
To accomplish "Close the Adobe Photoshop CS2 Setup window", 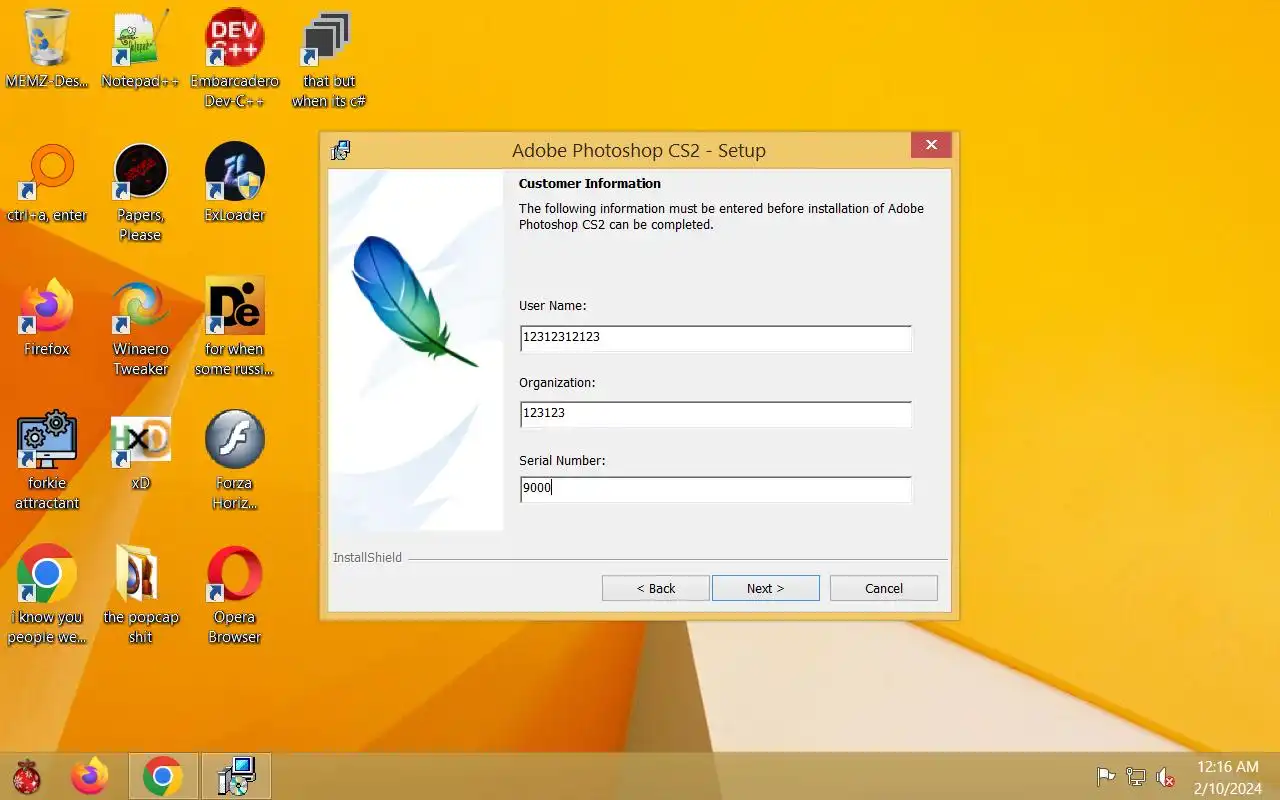I will tap(931, 145).
